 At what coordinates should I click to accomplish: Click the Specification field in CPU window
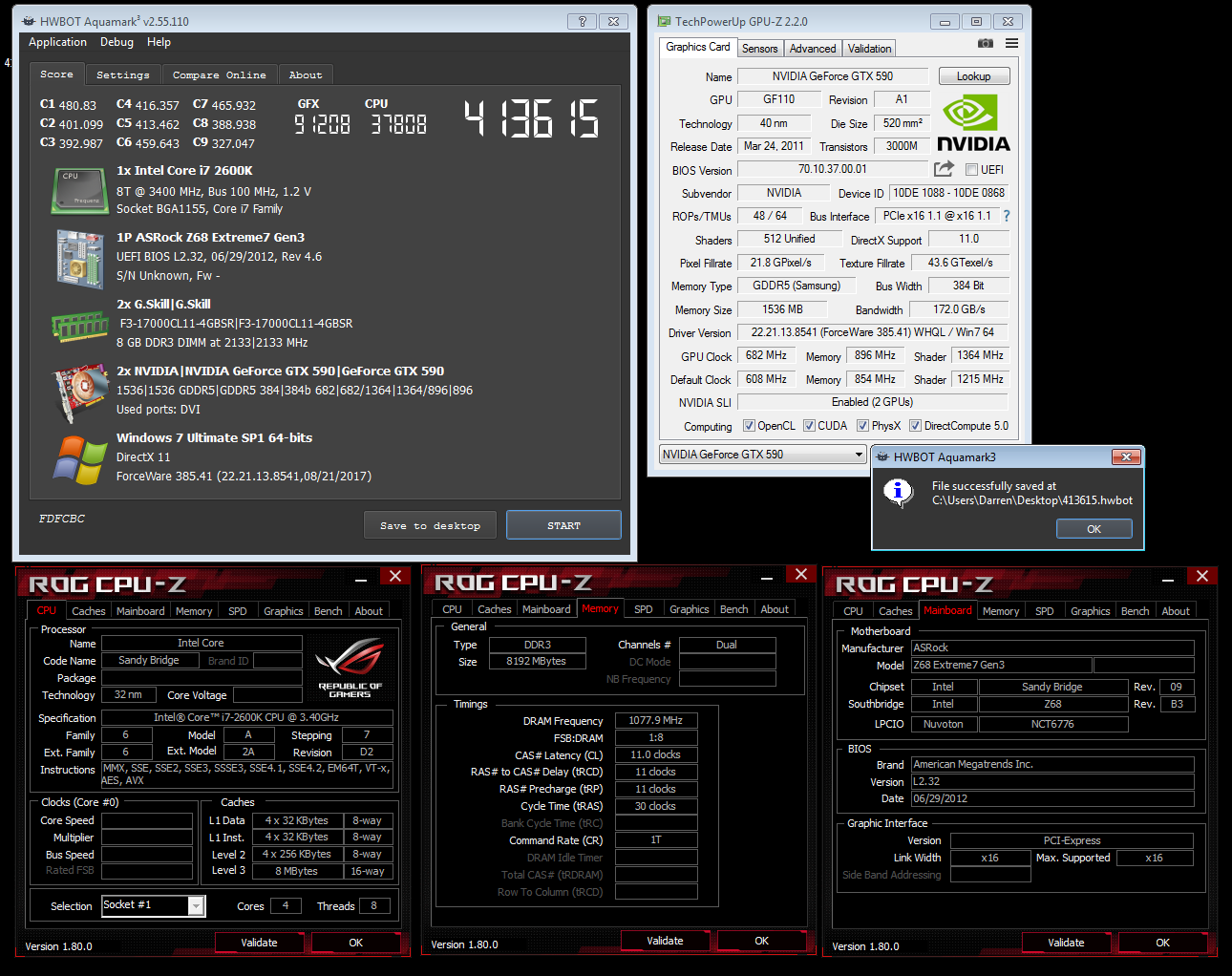[x=246, y=717]
